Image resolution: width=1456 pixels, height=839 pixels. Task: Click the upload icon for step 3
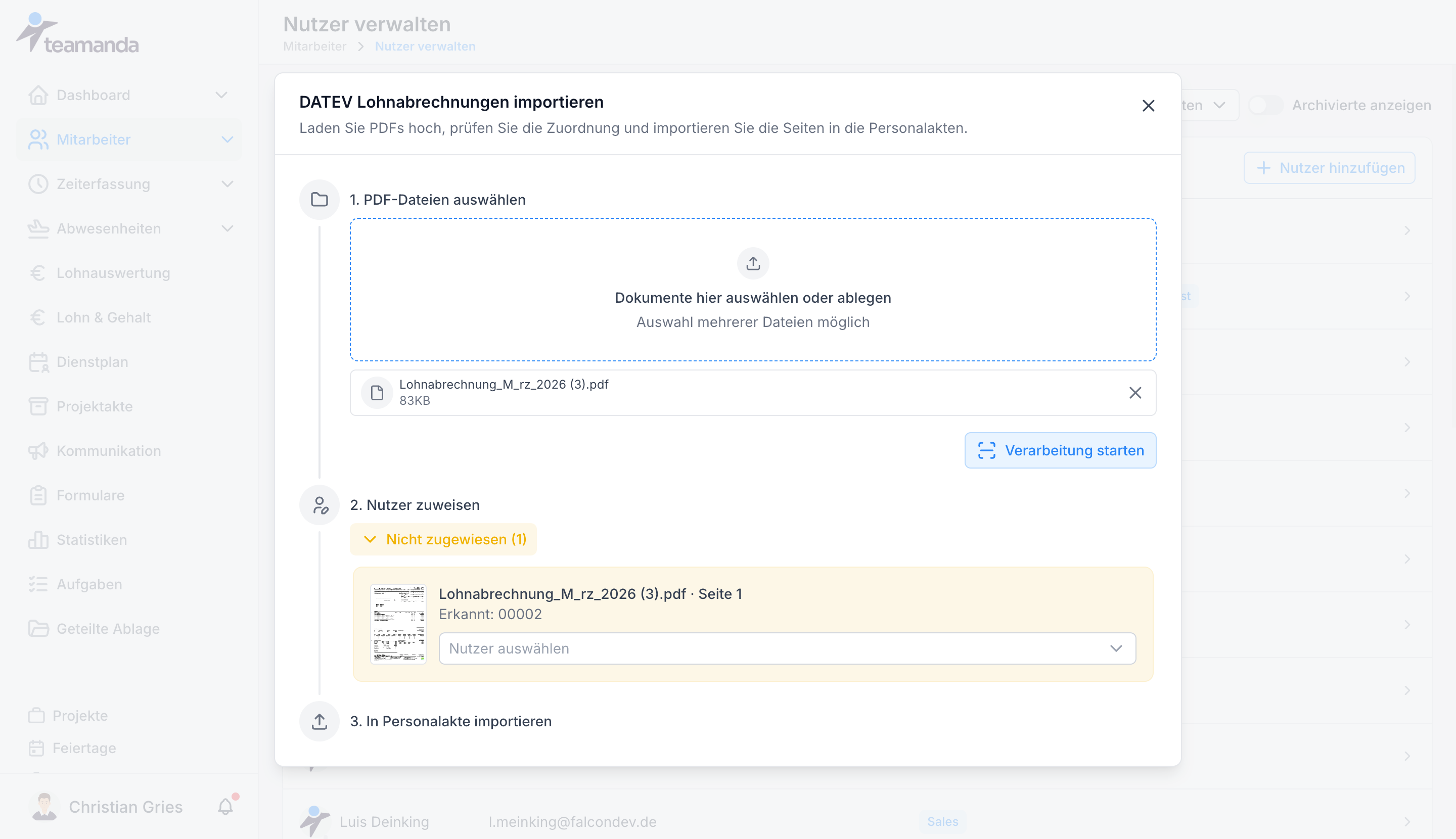click(x=320, y=721)
